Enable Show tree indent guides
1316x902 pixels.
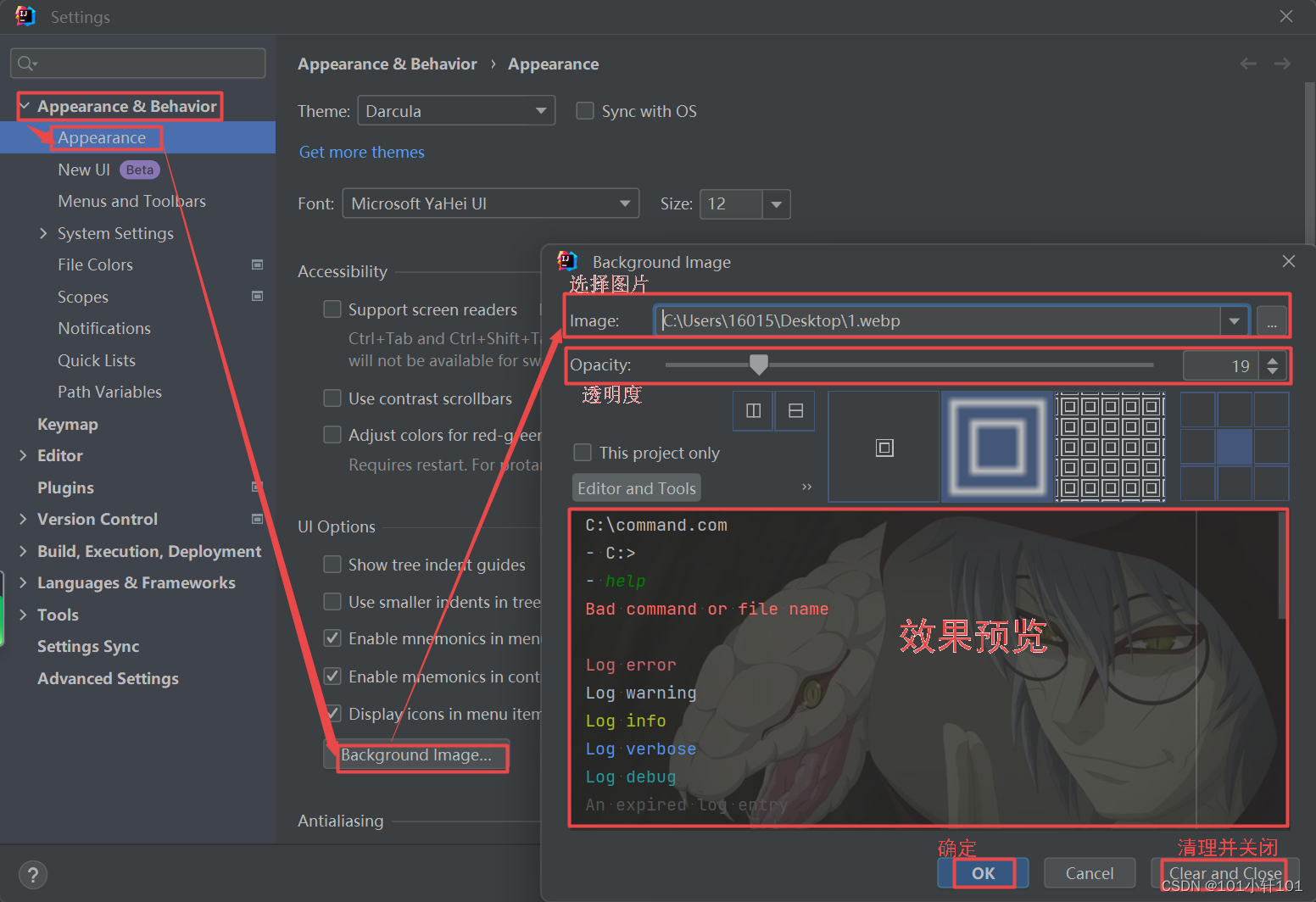pyautogui.click(x=332, y=564)
